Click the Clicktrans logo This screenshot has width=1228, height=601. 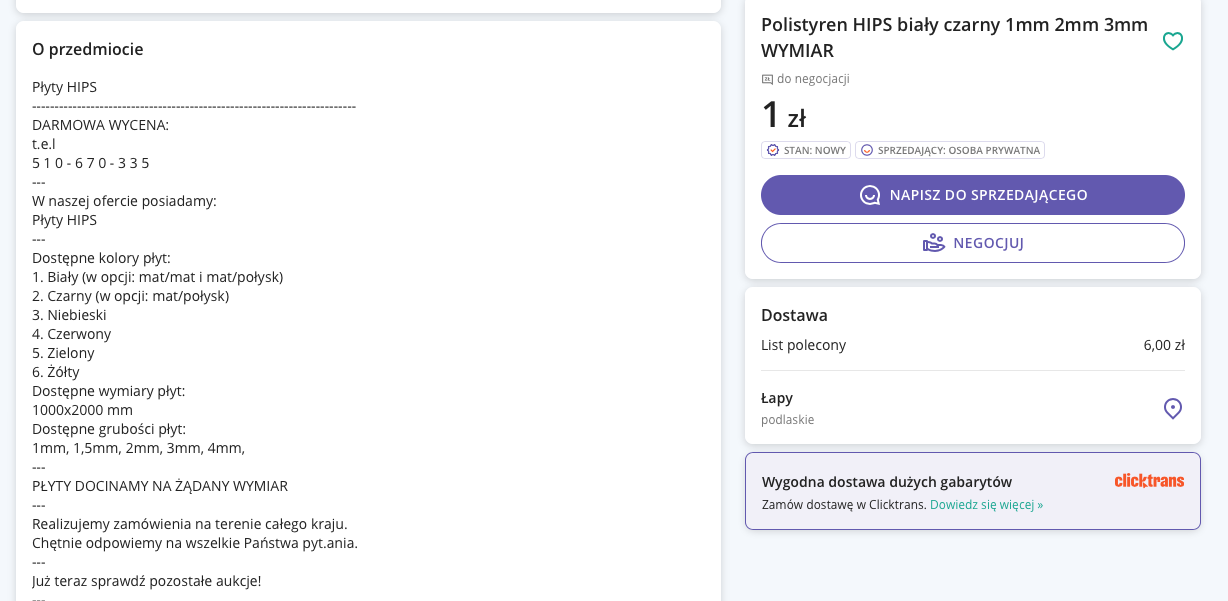[1149, 481]
